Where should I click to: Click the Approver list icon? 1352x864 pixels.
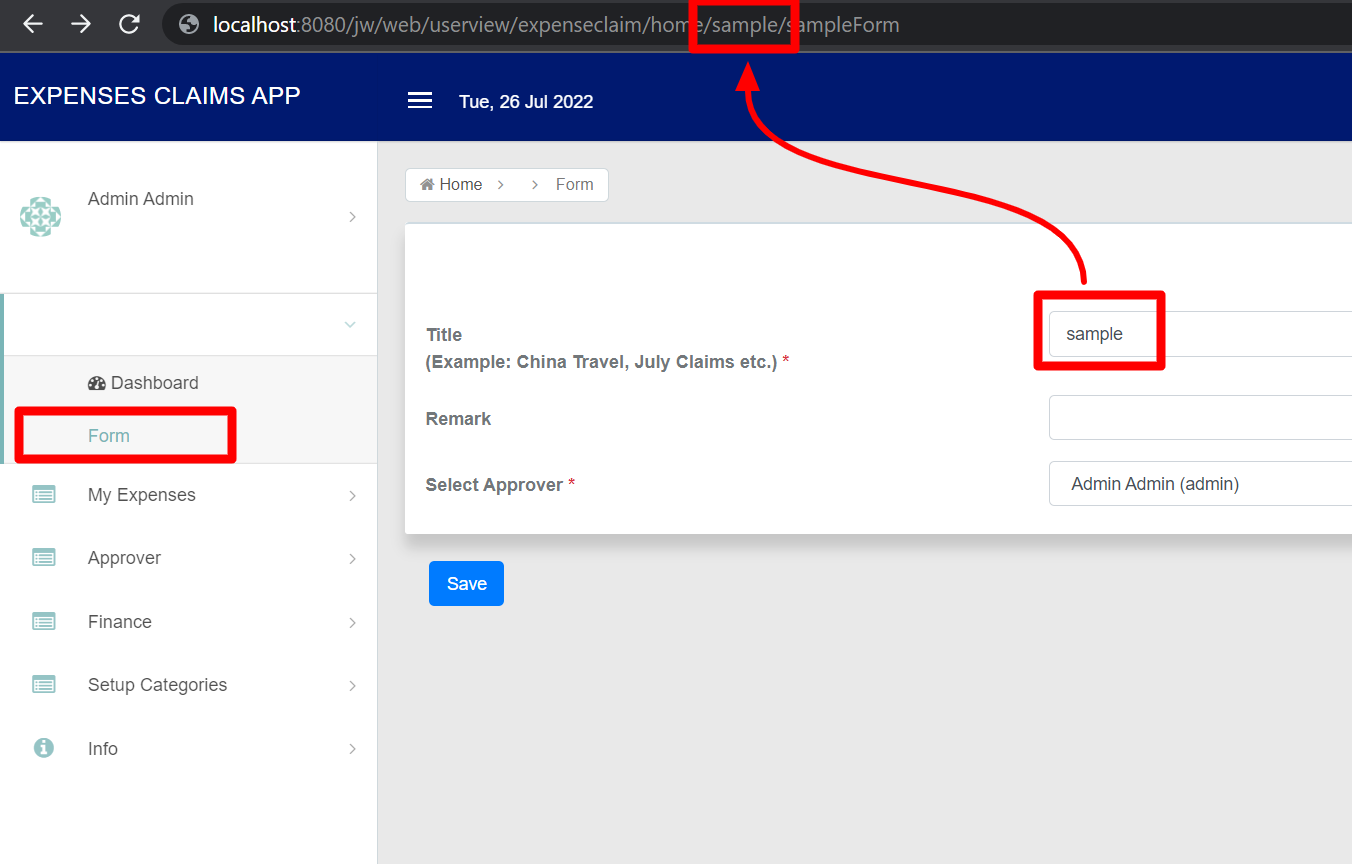click(x=44, y=558)
